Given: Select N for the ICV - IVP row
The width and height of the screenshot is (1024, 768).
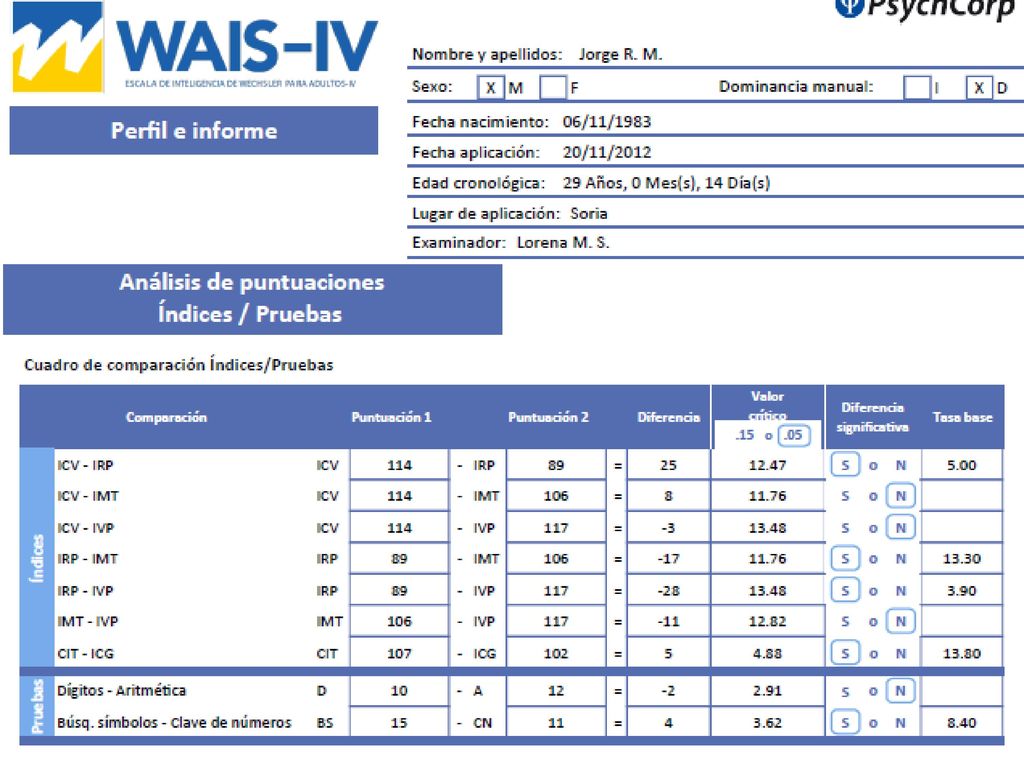Looking at the screenshot, I should click(x=901, y=528).
